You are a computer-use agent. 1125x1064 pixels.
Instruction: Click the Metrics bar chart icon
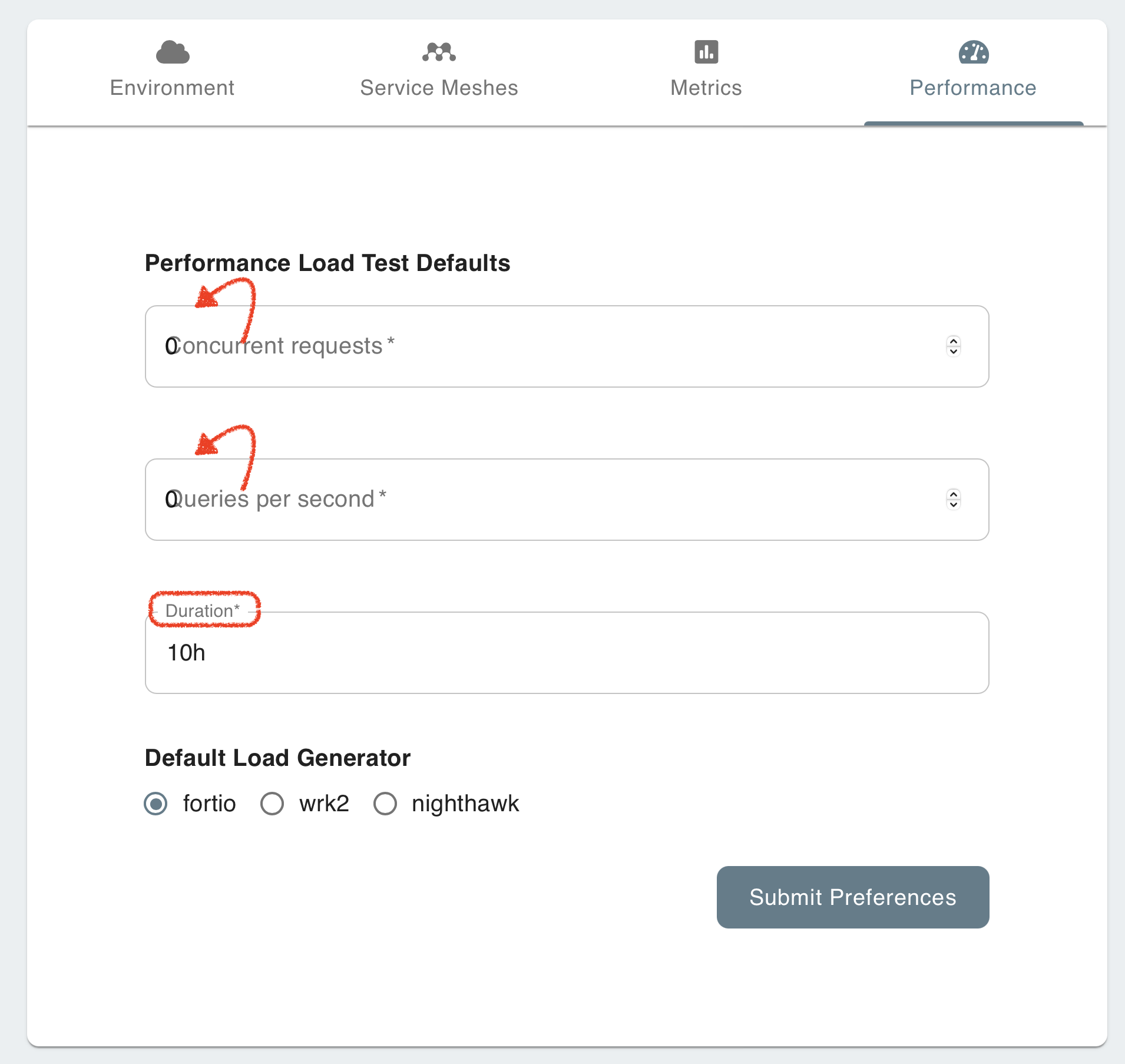coord(705,52)
